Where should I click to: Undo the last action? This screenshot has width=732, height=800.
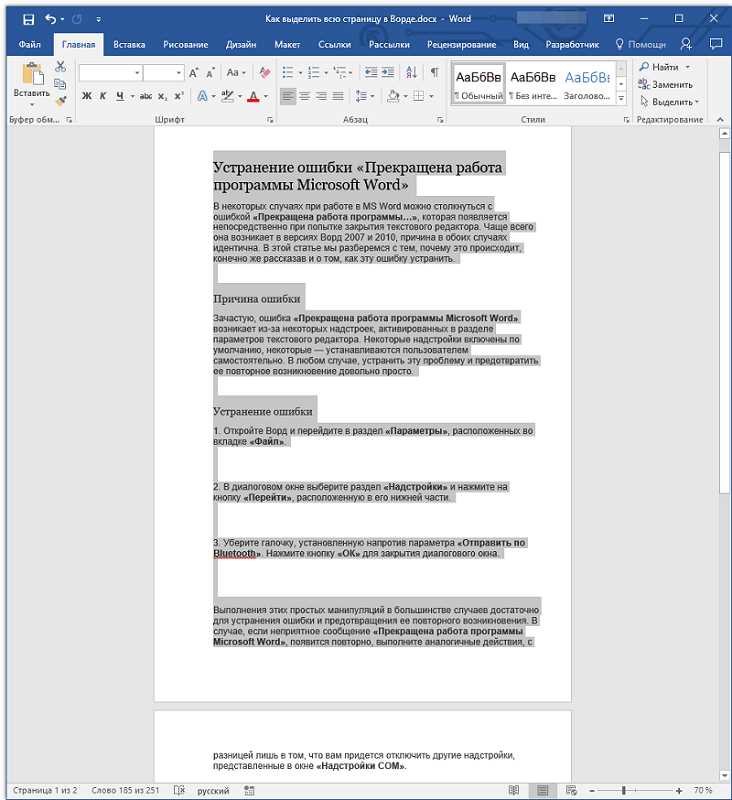coord(50,19)
